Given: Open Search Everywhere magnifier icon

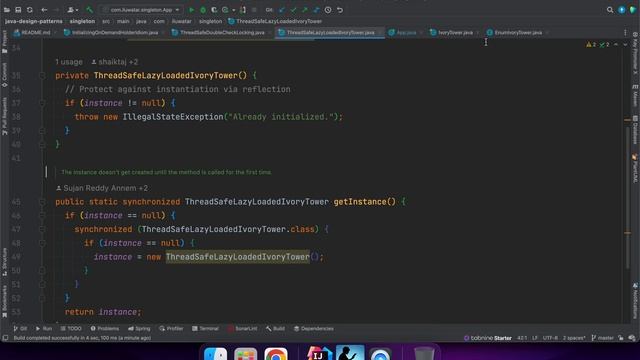Looking at the screenshot, I should [x=610, y=10].
